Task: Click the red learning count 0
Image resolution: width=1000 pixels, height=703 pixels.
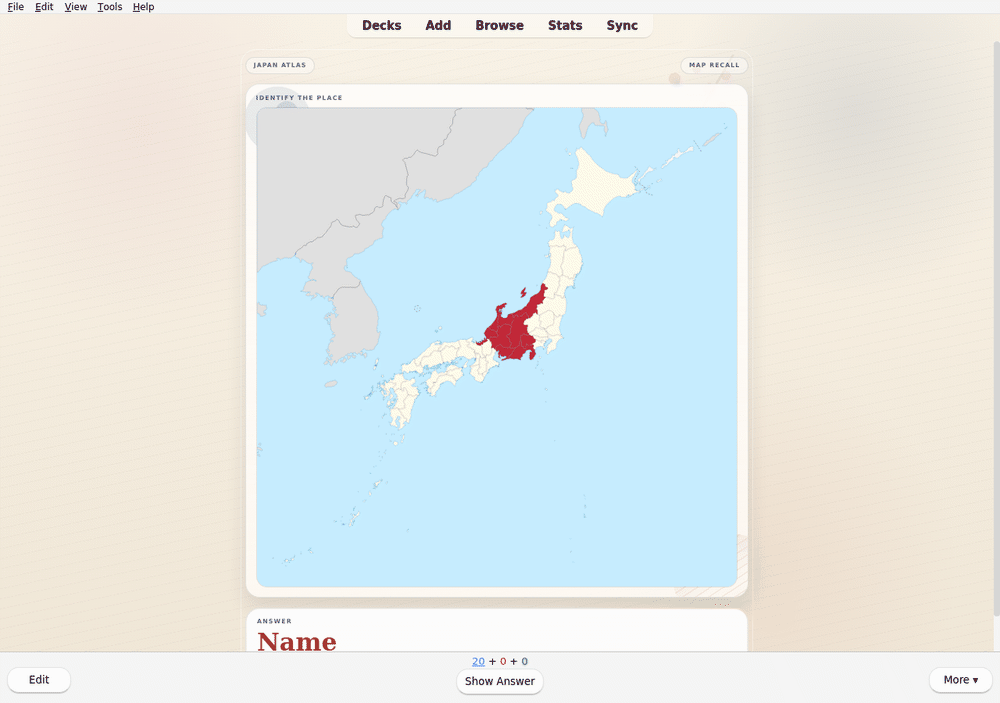Action: (x=503, y=662)
